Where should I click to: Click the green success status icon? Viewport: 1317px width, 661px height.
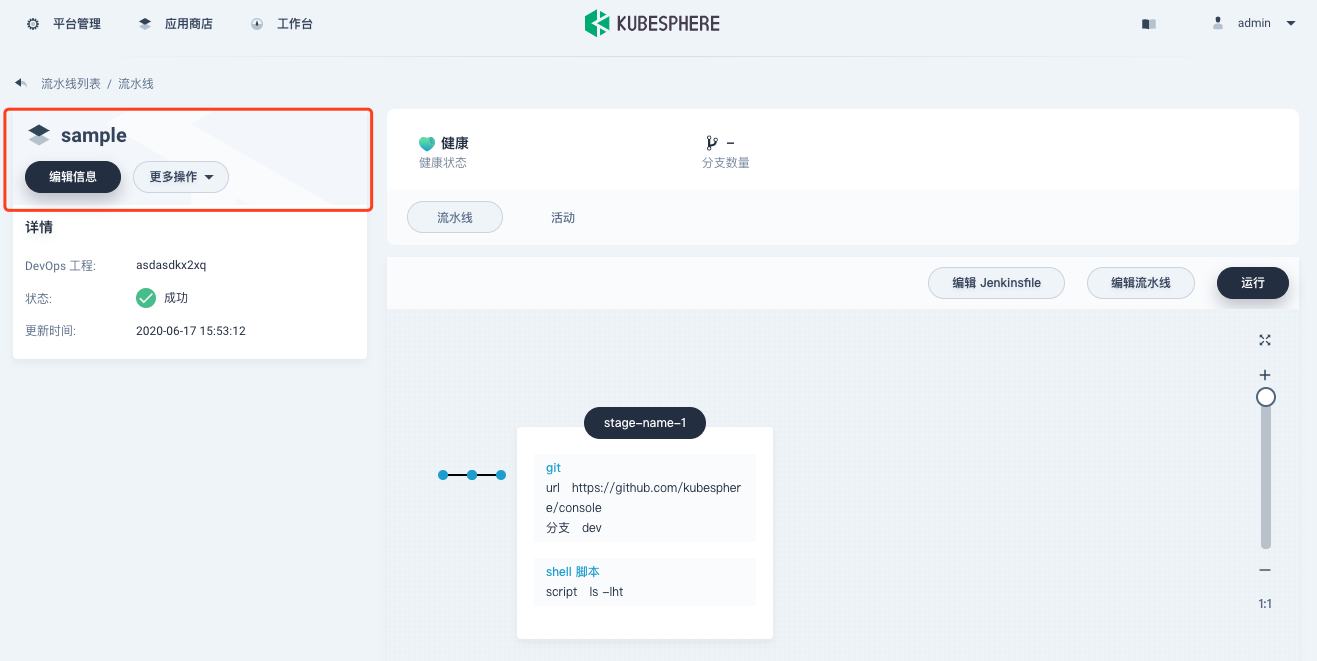146,297
